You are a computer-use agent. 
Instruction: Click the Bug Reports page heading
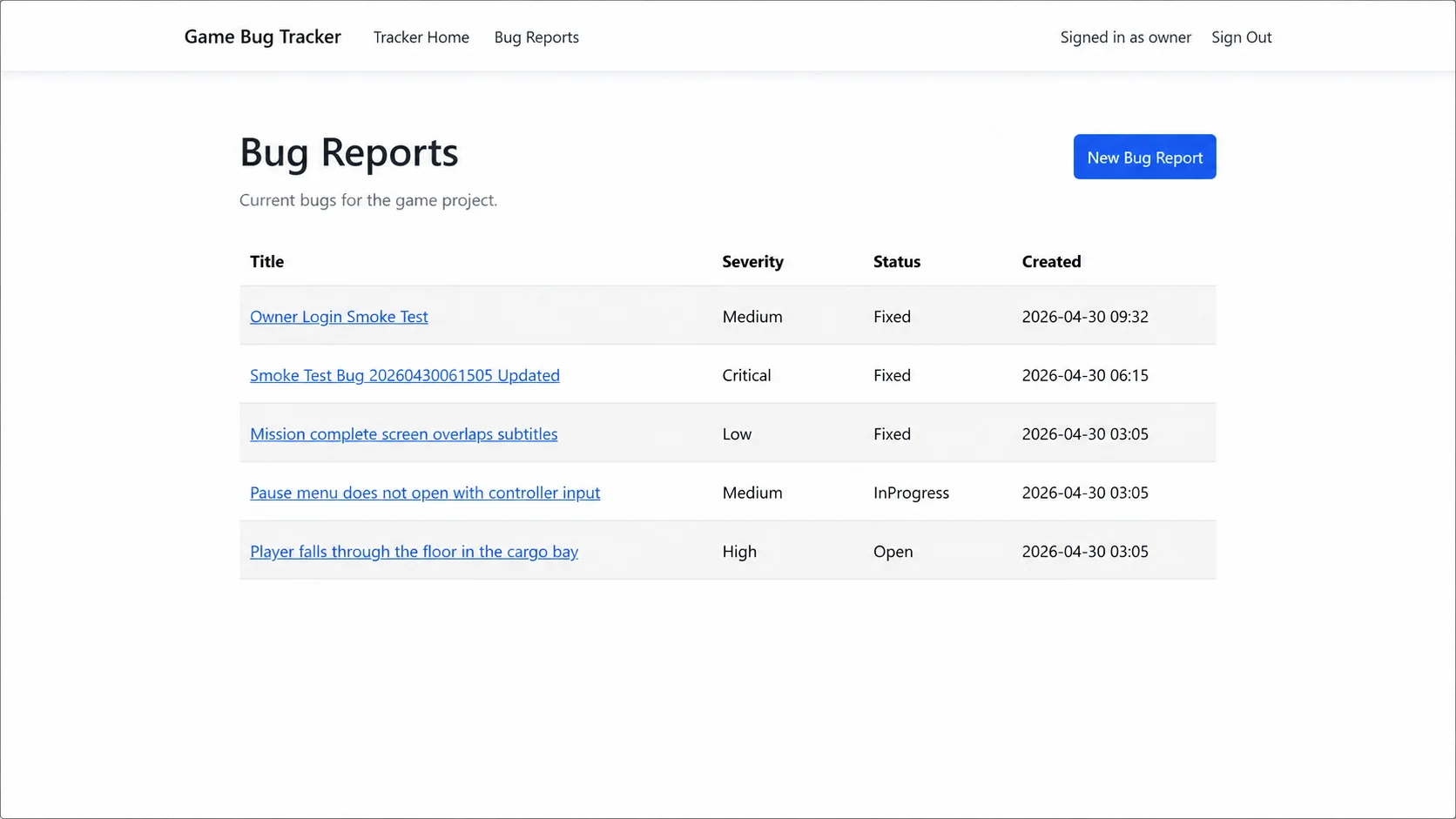coord(348,152)
